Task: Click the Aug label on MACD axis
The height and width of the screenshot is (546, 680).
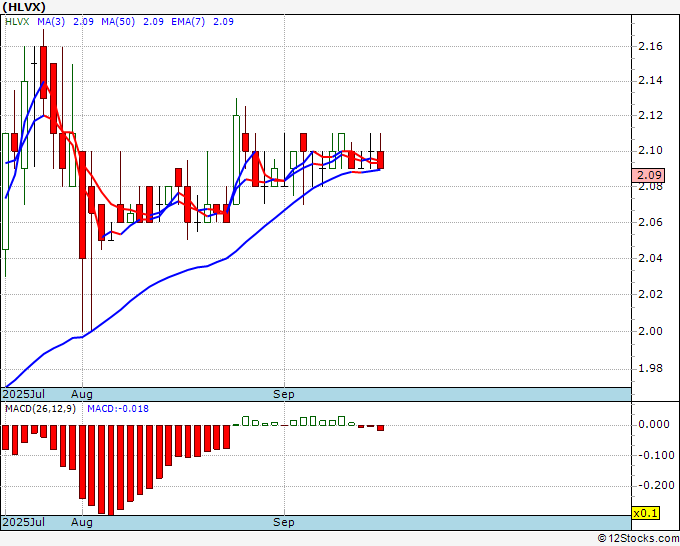Action: point(82,522)
